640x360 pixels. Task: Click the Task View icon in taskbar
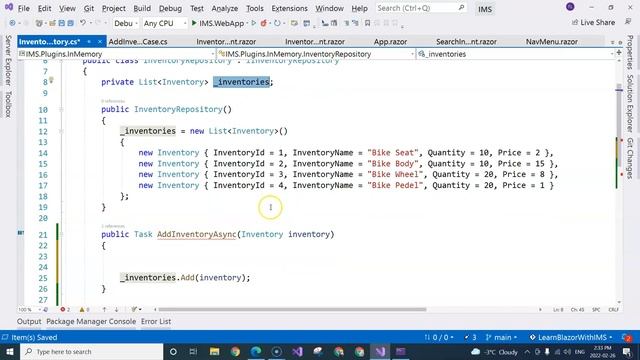[193, 351]
